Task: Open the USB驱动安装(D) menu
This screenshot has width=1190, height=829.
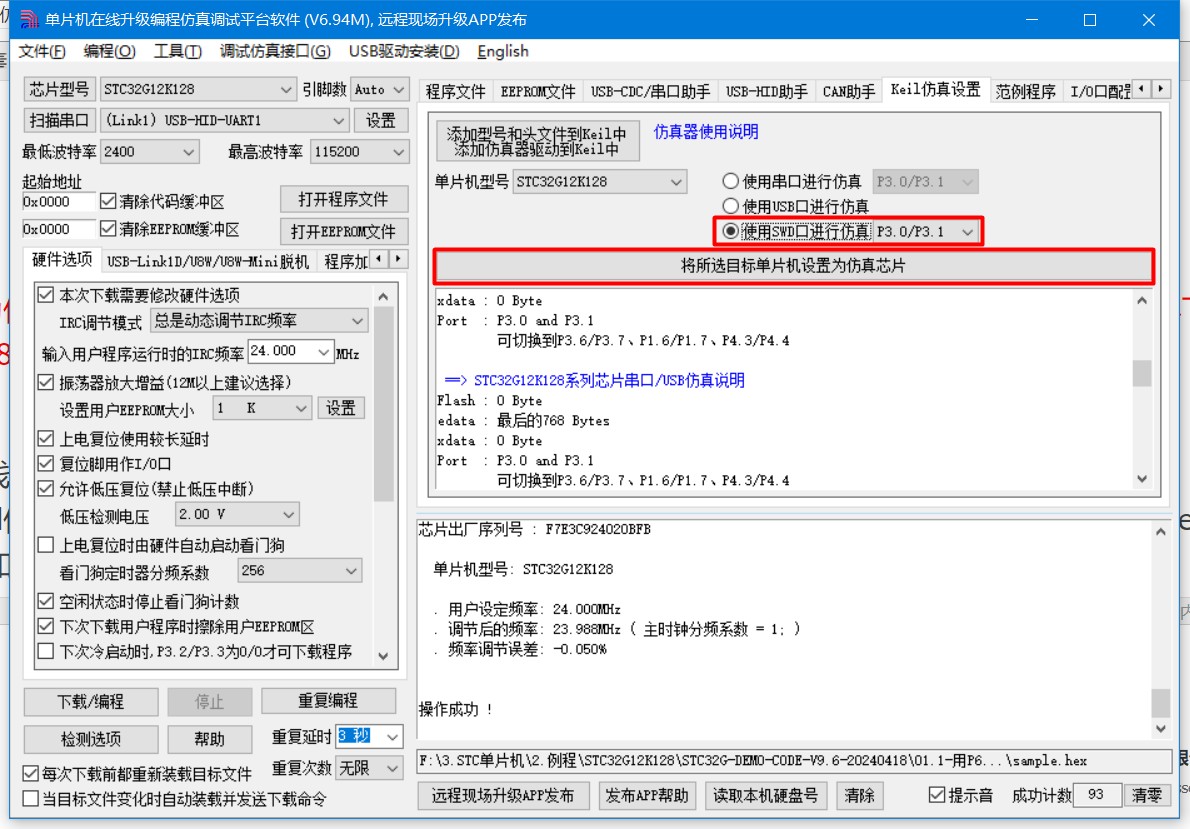Action: click(x=404, y=51)
